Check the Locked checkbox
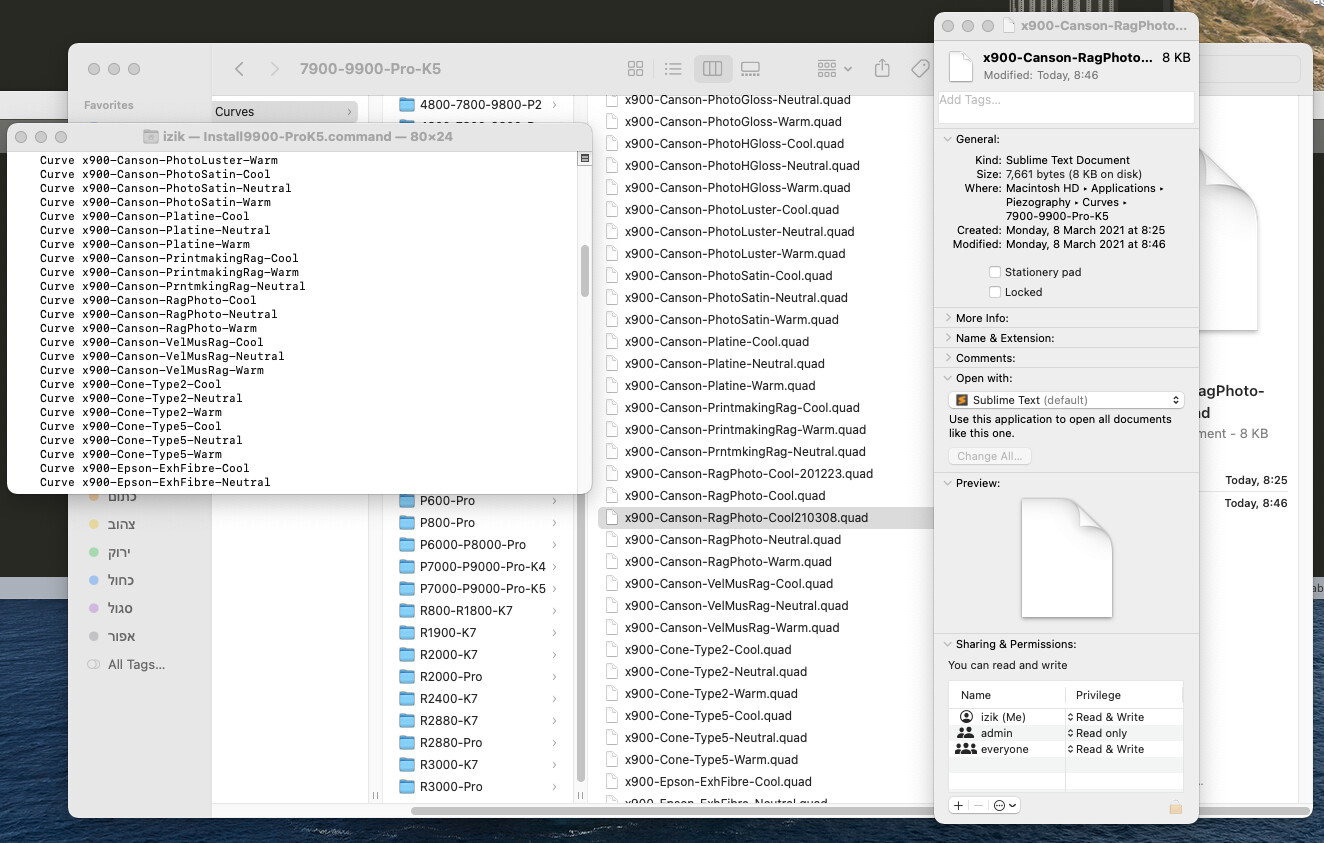This screenshot has width=1324, height=843. (995, 292)
